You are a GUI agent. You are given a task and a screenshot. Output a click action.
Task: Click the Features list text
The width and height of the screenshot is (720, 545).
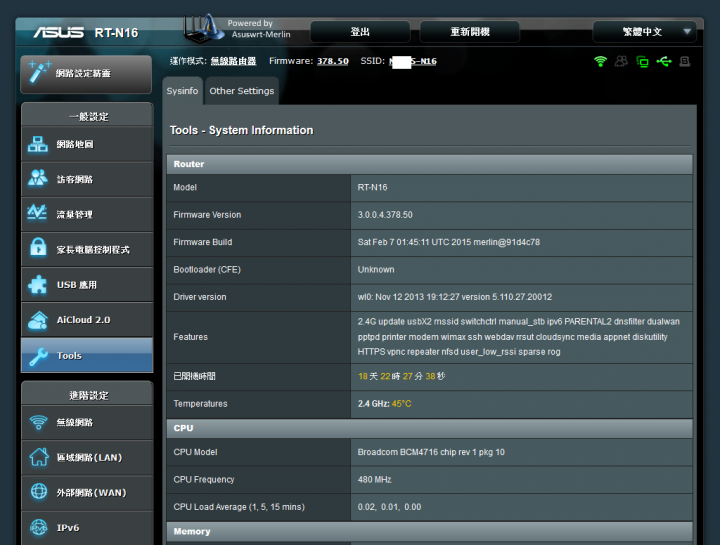[519, 337]
